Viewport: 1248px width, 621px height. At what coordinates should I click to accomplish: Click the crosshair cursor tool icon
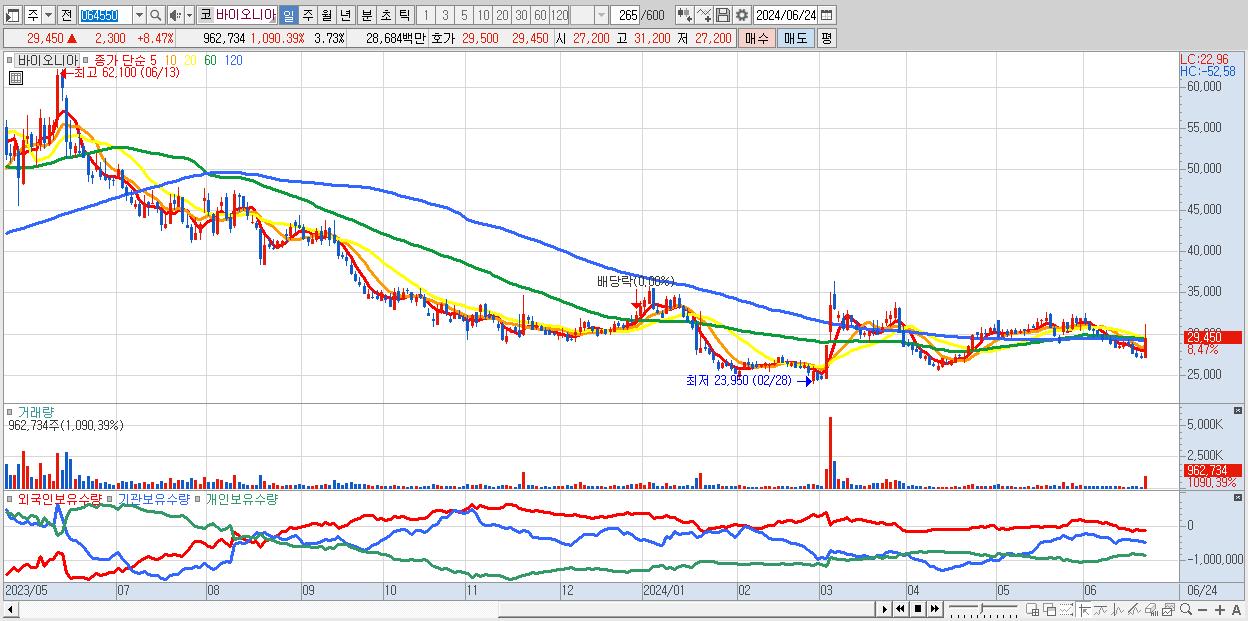coord(1084,610)
